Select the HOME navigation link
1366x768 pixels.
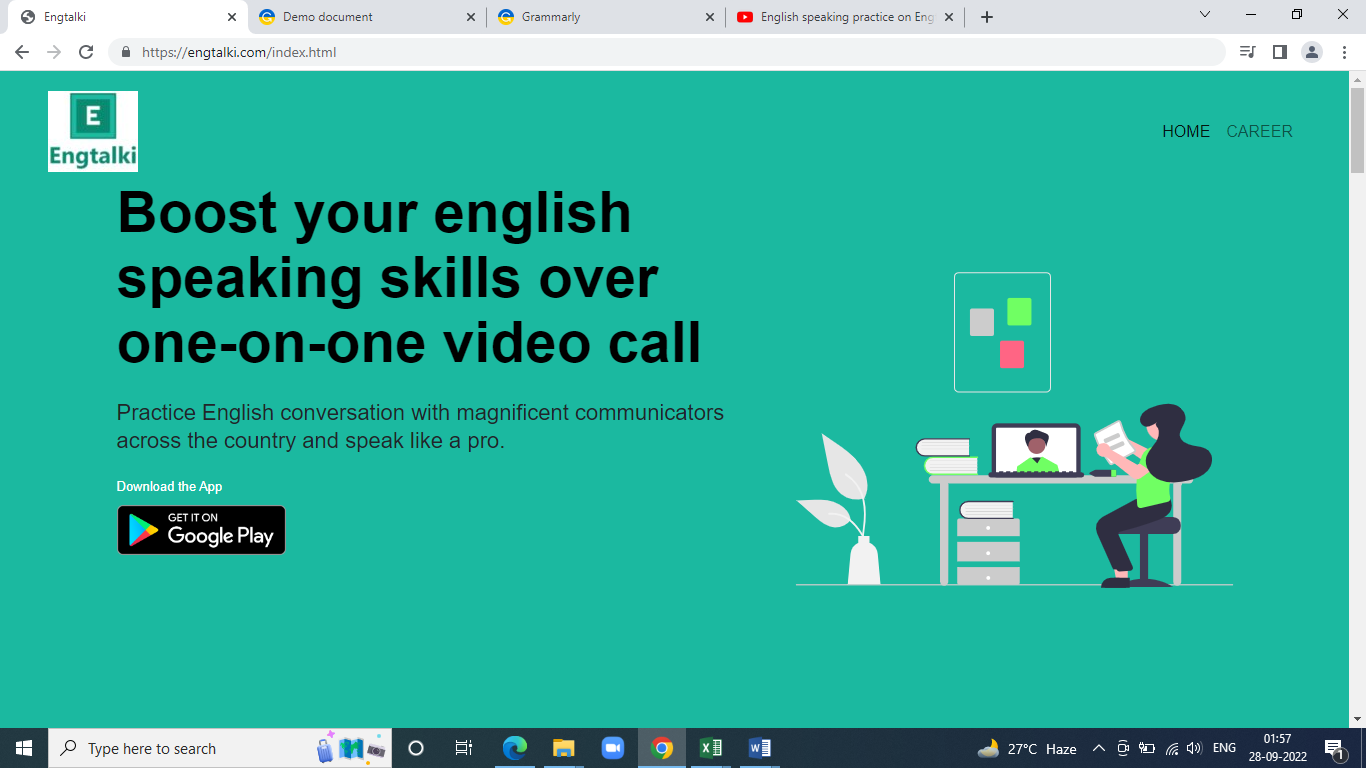click(1186, 131)
